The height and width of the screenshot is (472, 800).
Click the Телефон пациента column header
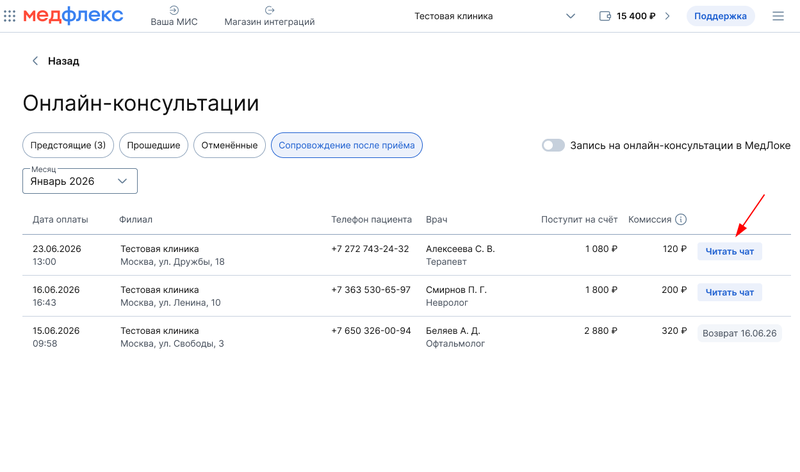coord(371,219)
